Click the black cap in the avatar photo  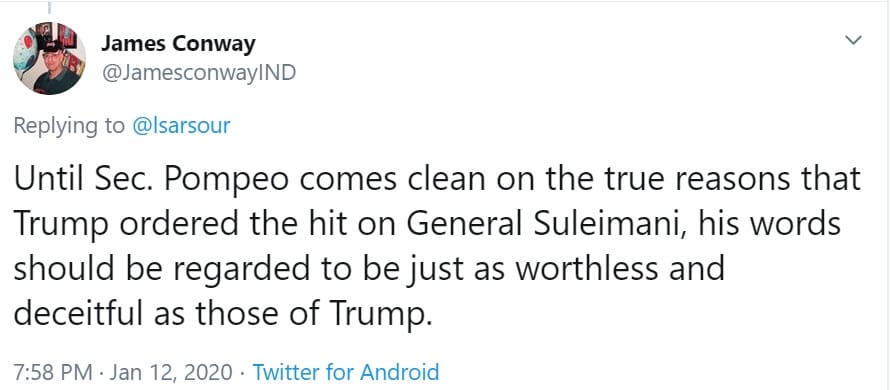coord(52,45)
